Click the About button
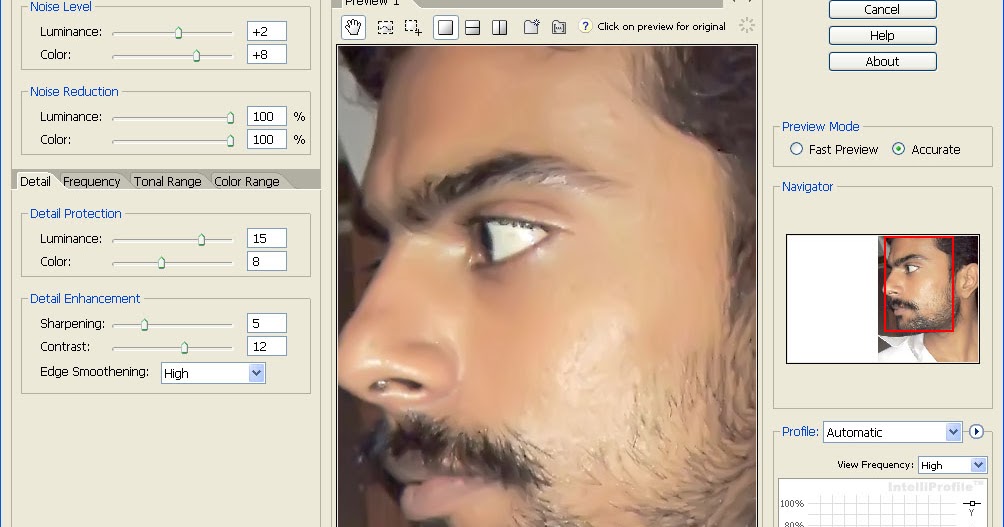The height and width of the screenshot is (527, 1004). coord(882,61)
